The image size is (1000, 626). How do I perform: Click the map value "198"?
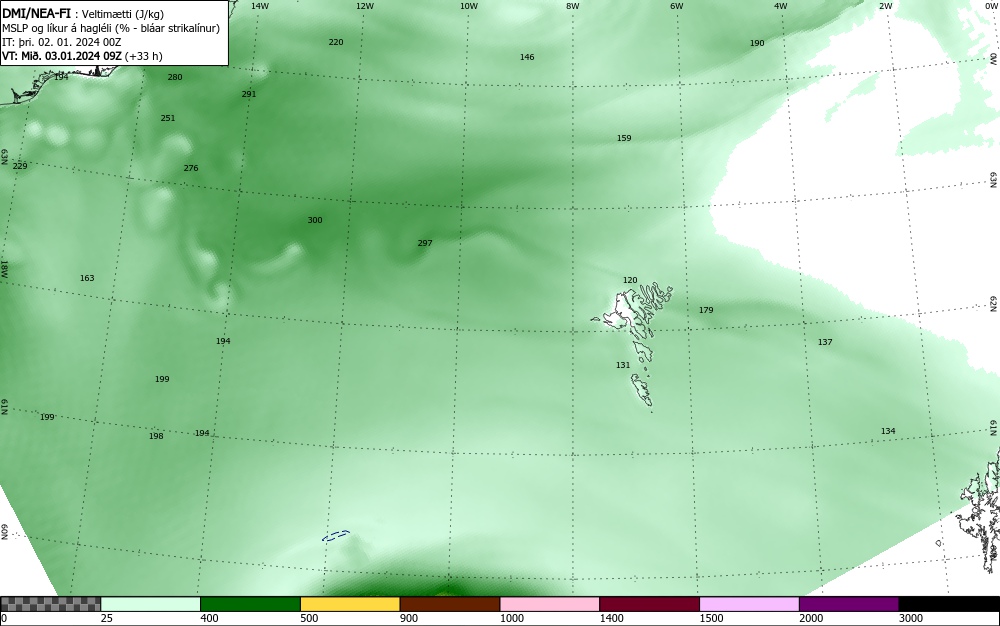[x=156, y=436]
